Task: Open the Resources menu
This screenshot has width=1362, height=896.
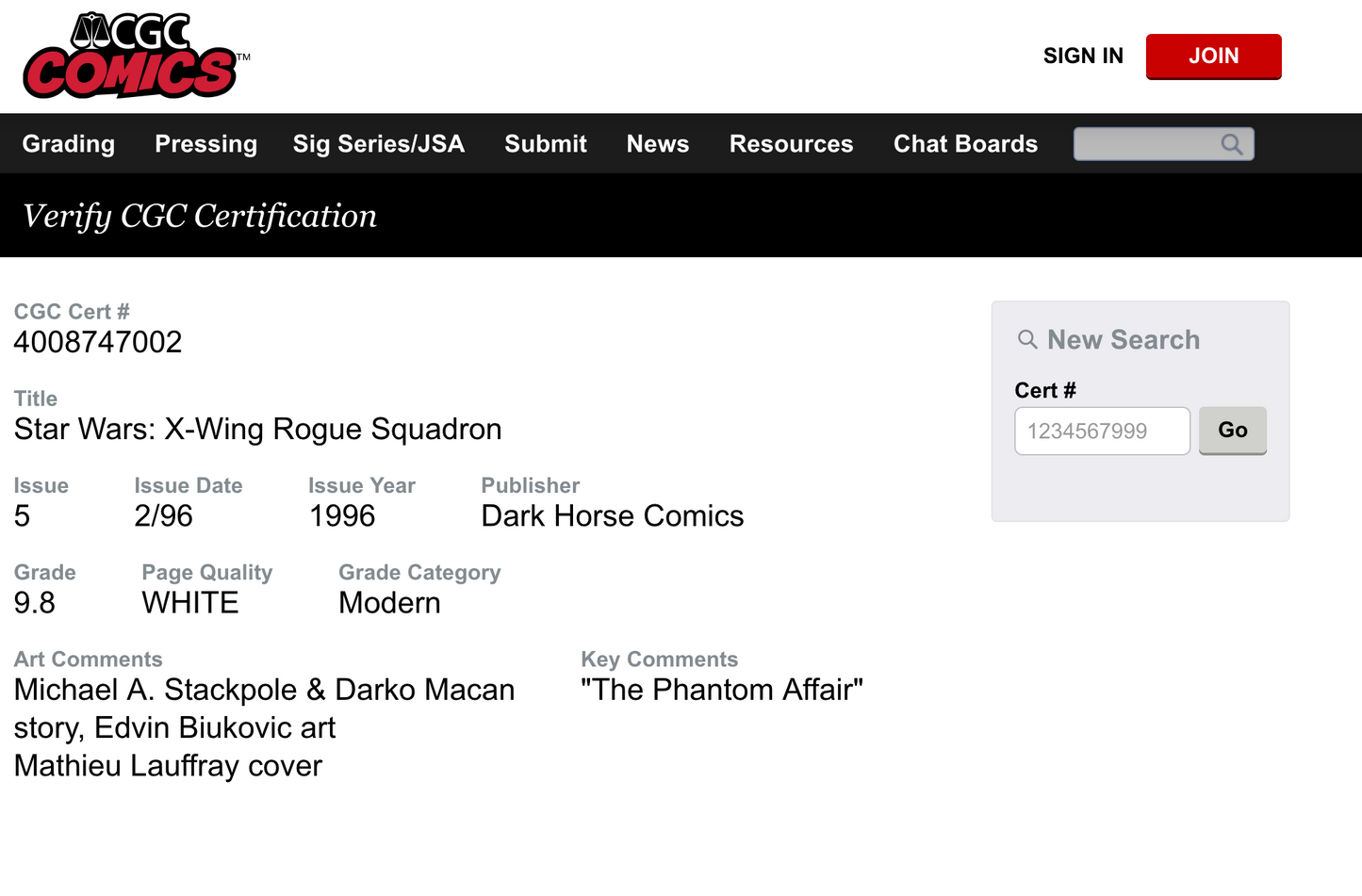Action: click(x=791, y=143)
